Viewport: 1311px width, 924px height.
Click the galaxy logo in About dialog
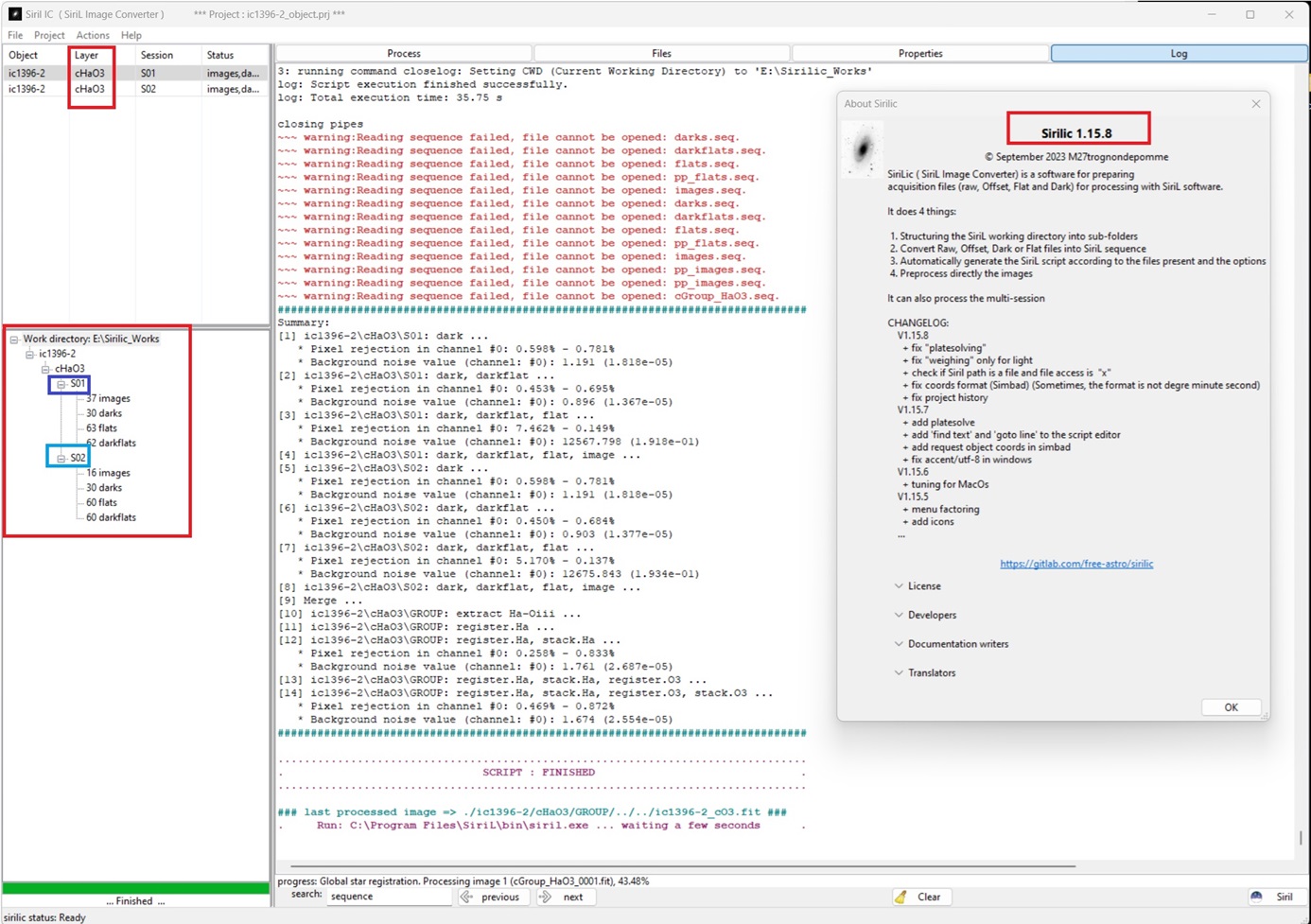[863, 149]
